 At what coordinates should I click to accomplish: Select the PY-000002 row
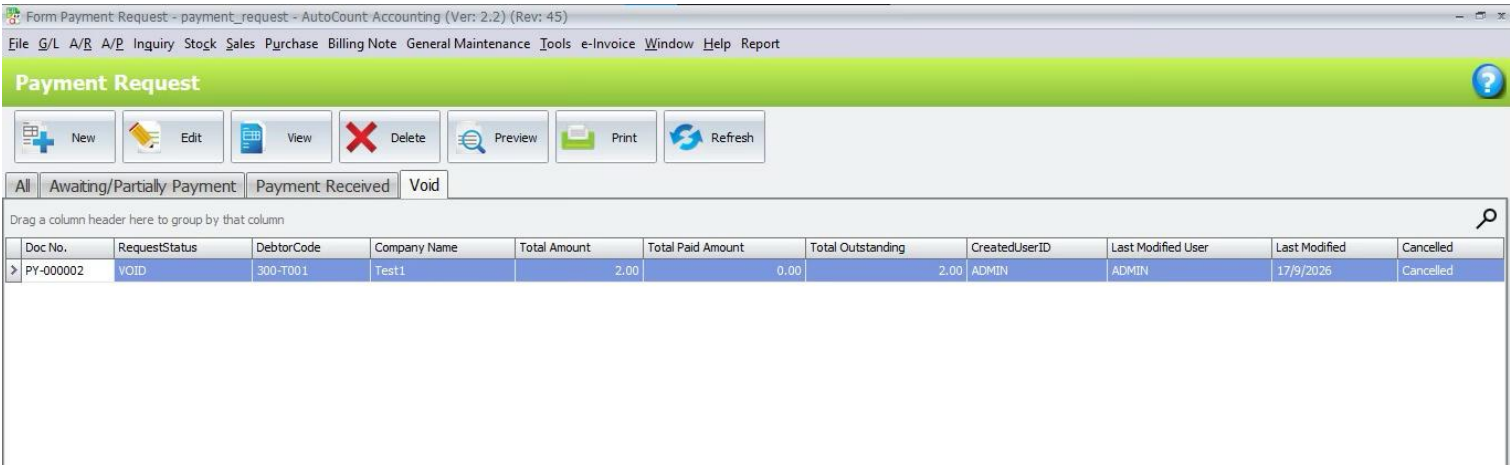(755, 267)
